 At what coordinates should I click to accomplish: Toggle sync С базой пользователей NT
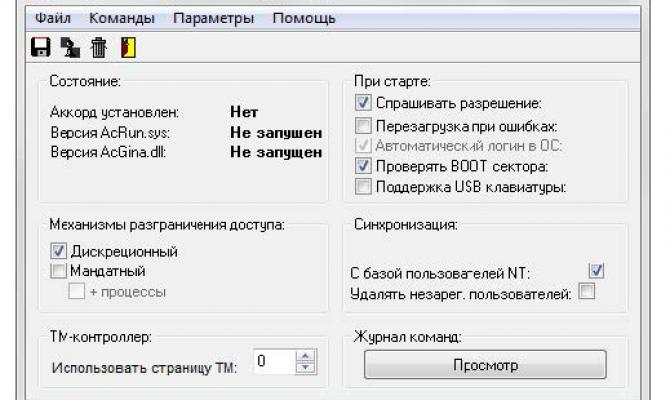point(596,270)
